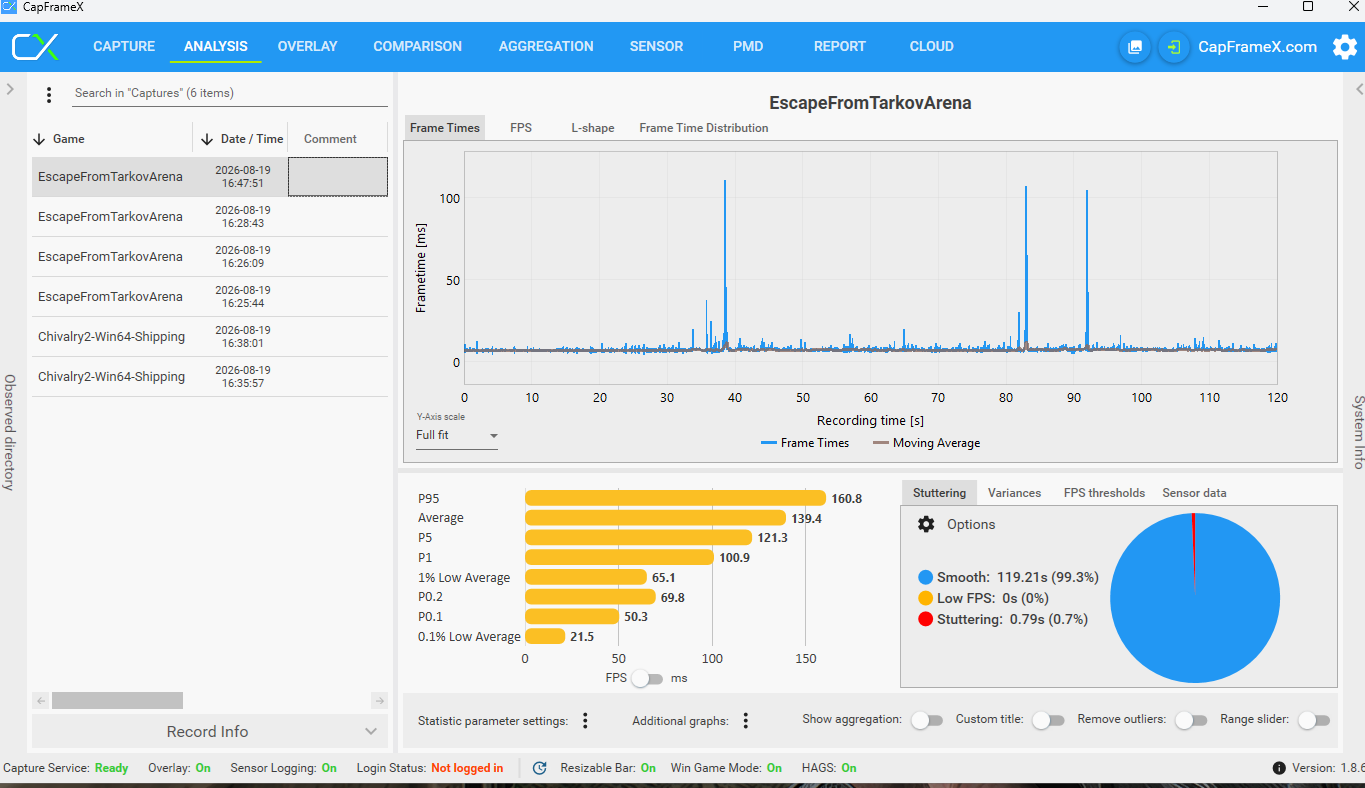Switch to the CAPTURE tab
The height and width of the screenshot is (788, 1365).
[124, 46]
